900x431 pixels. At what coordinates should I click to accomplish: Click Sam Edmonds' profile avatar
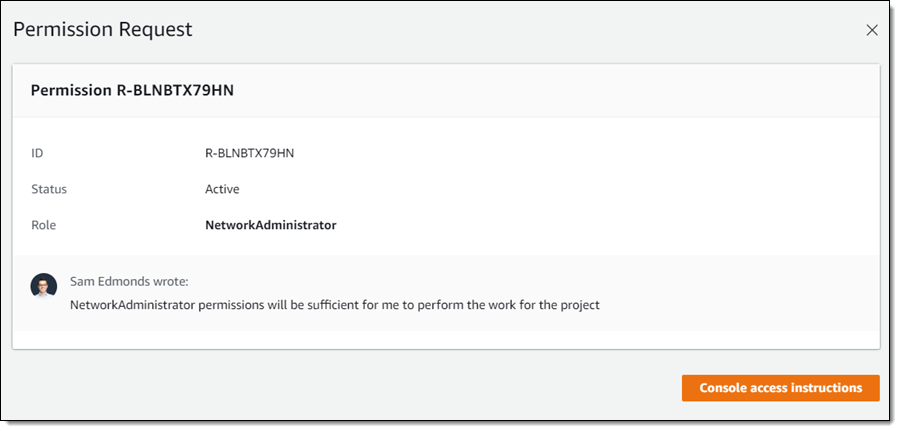point(43,285)
